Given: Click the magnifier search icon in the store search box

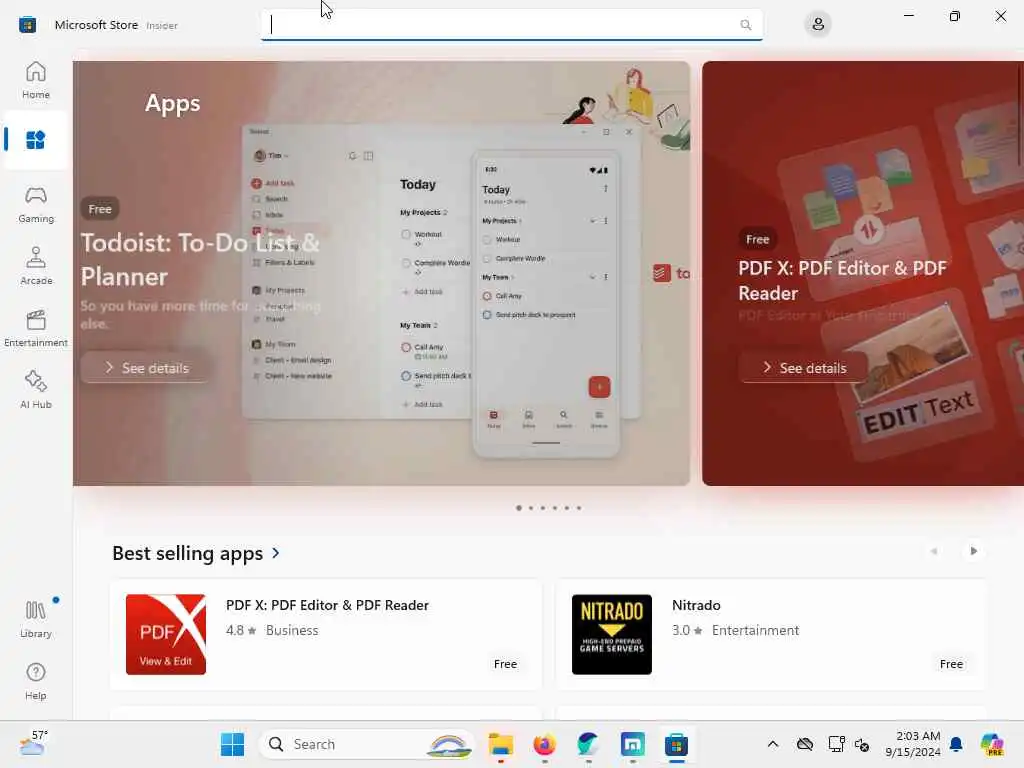Looking at the screenshot, I should point(746,25).
